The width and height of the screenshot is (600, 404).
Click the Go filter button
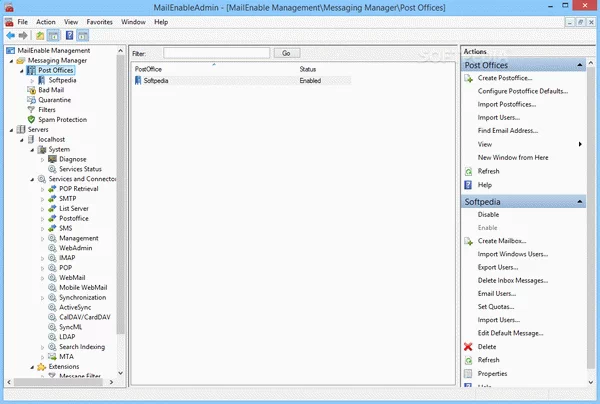[287, 53]
